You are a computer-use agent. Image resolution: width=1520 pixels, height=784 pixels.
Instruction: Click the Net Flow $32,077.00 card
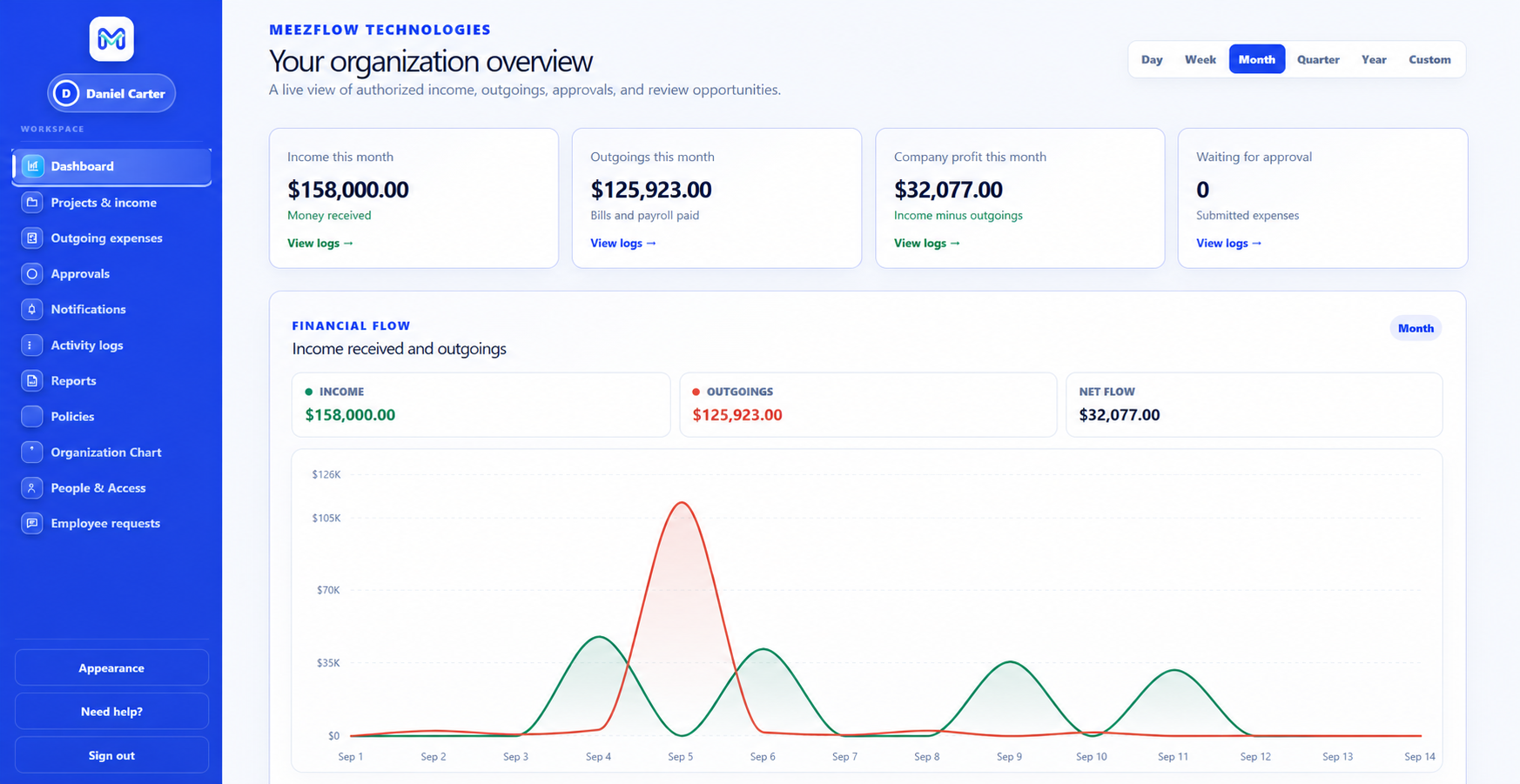(1254, 405)
